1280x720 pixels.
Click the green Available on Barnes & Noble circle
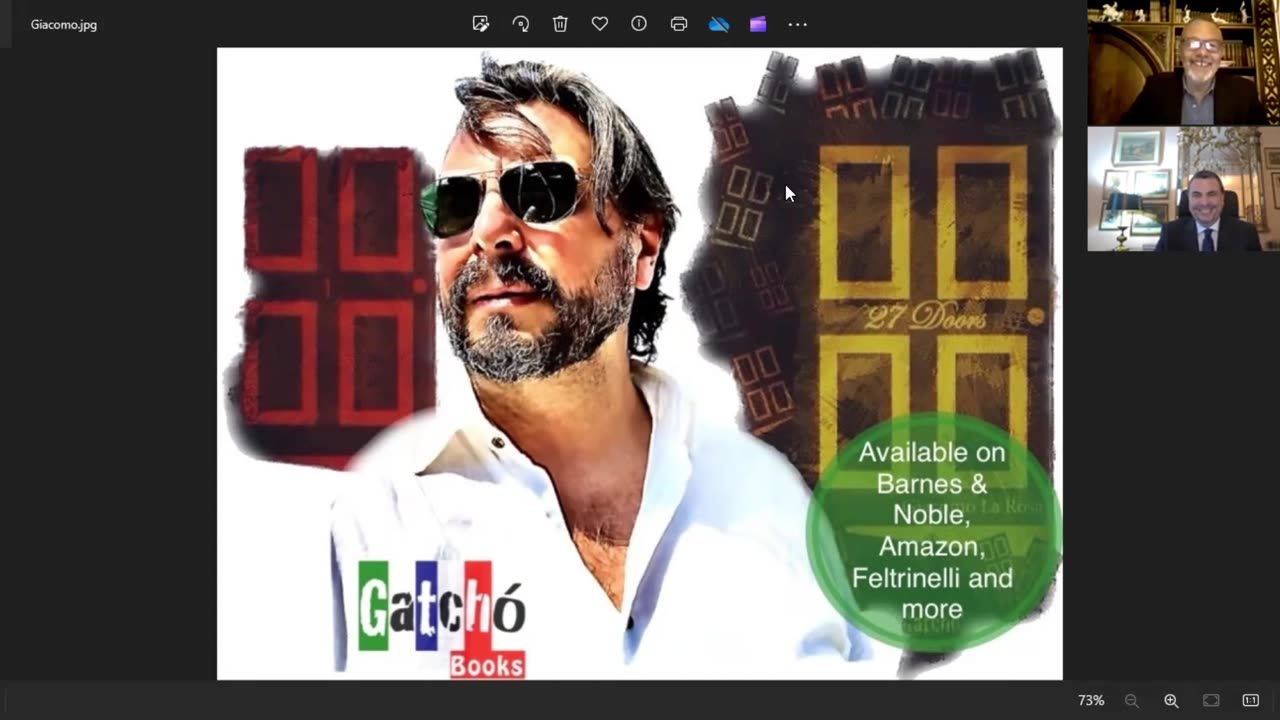933,532
